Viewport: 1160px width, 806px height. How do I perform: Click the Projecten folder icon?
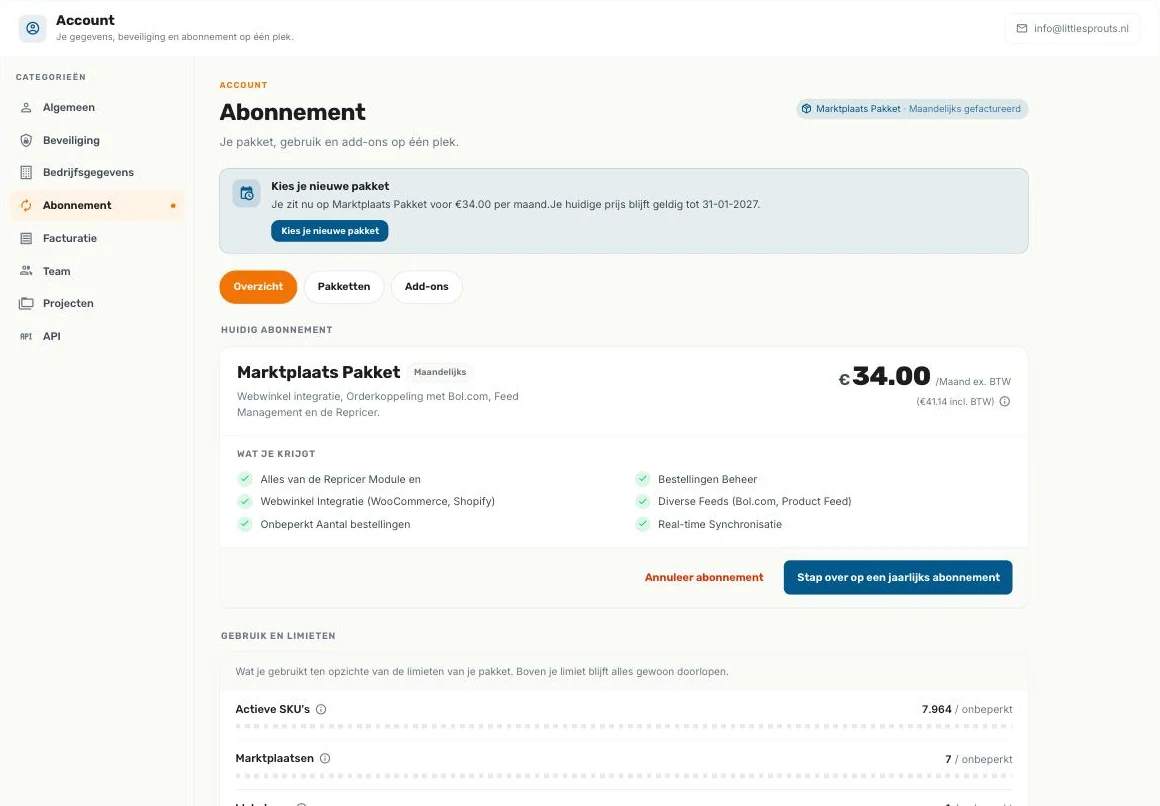coord(26,303)
